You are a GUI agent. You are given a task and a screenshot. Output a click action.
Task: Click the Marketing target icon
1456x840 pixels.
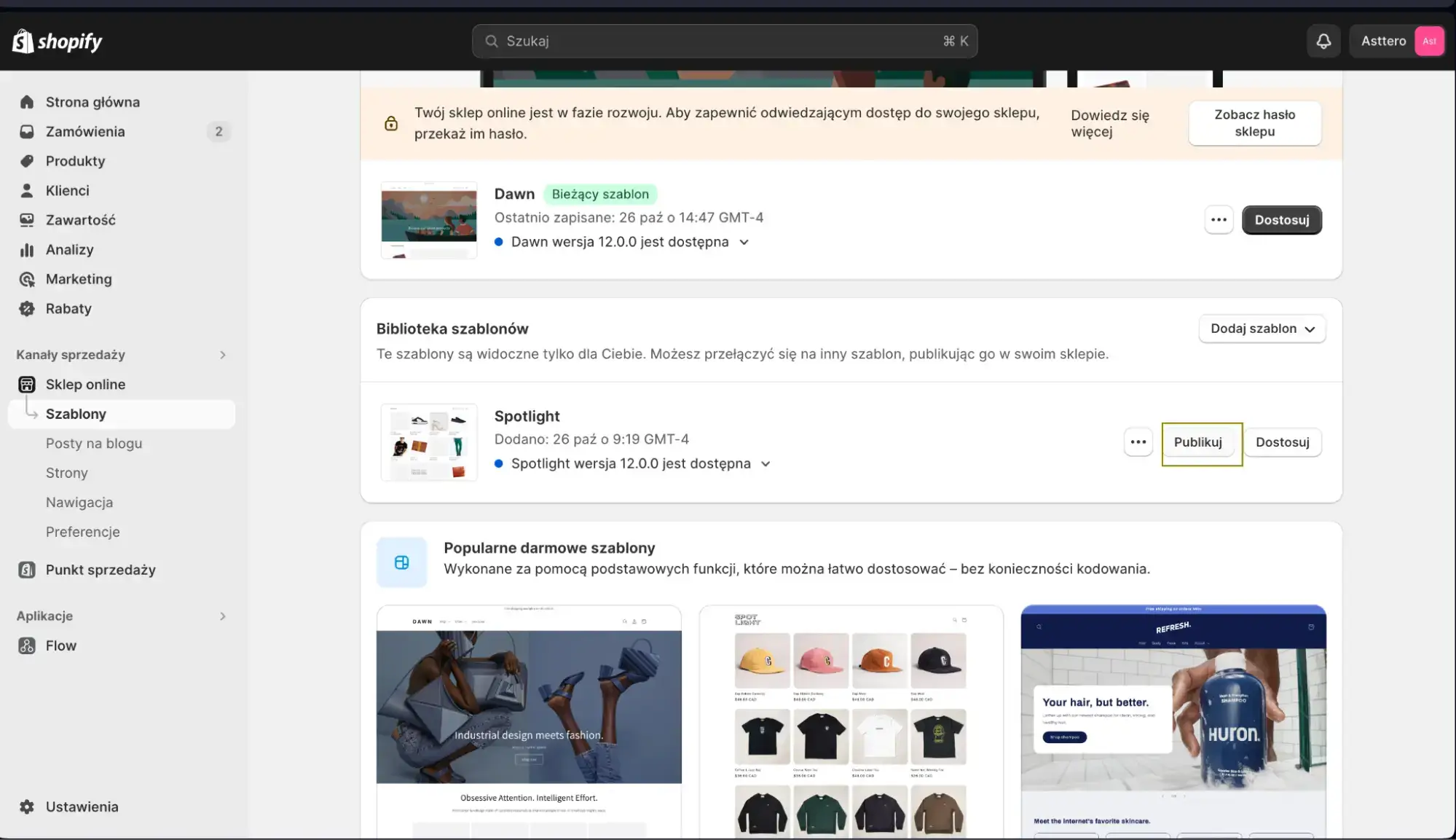27,279
